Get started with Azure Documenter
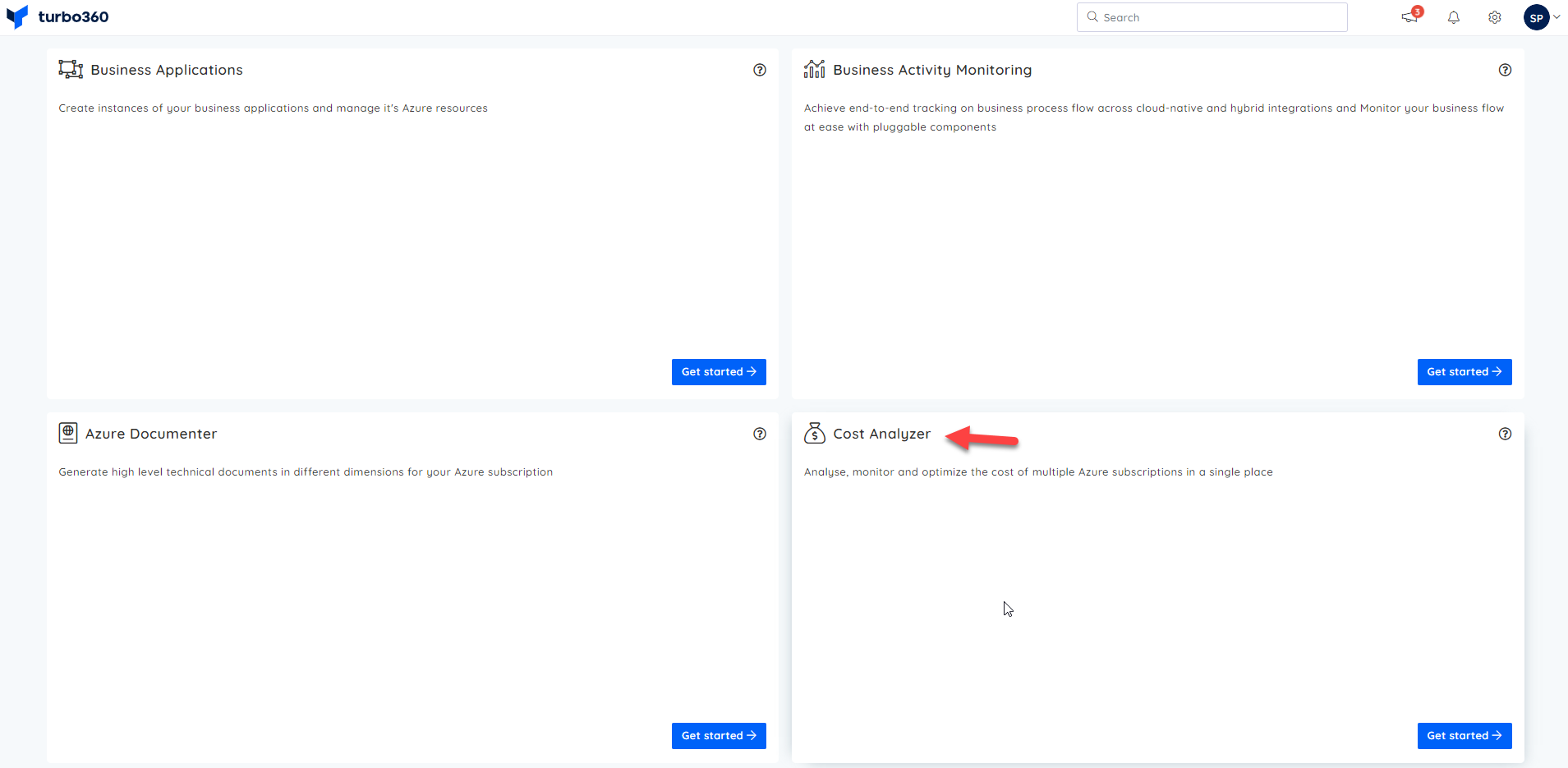 pos(719,736)
